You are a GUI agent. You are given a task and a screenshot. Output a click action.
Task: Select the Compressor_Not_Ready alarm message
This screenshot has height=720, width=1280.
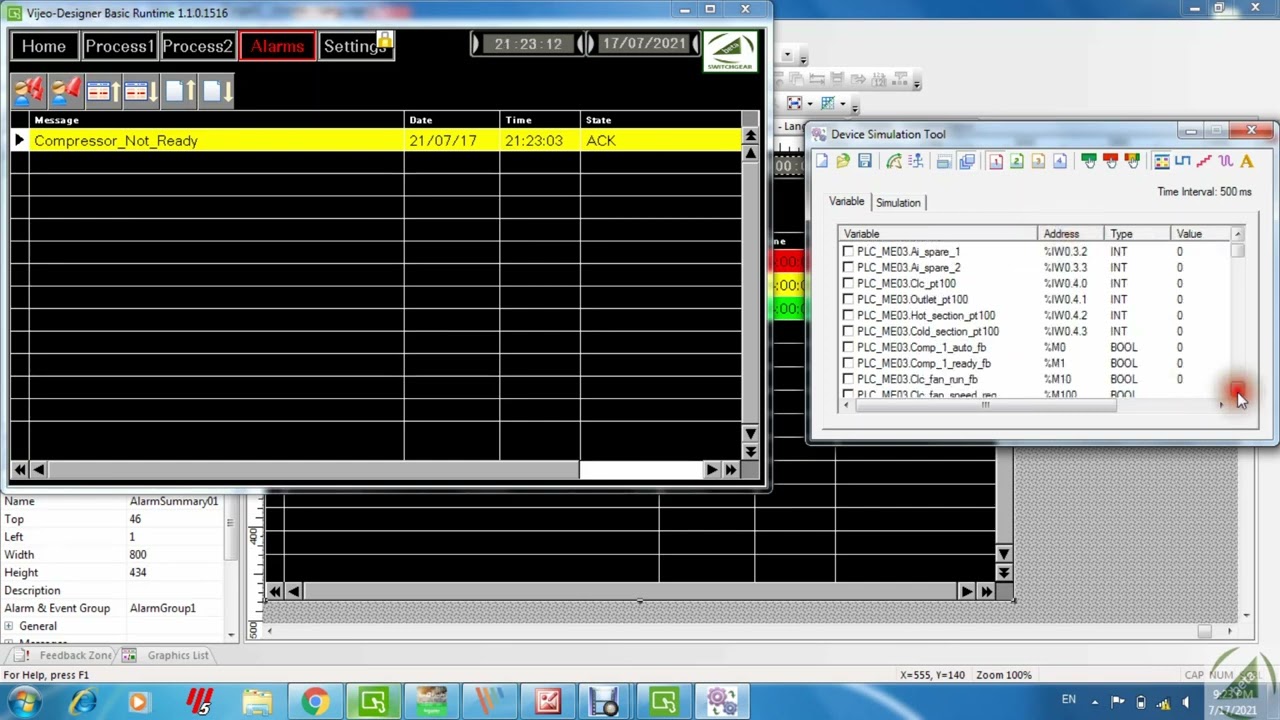tap(116, 141)
